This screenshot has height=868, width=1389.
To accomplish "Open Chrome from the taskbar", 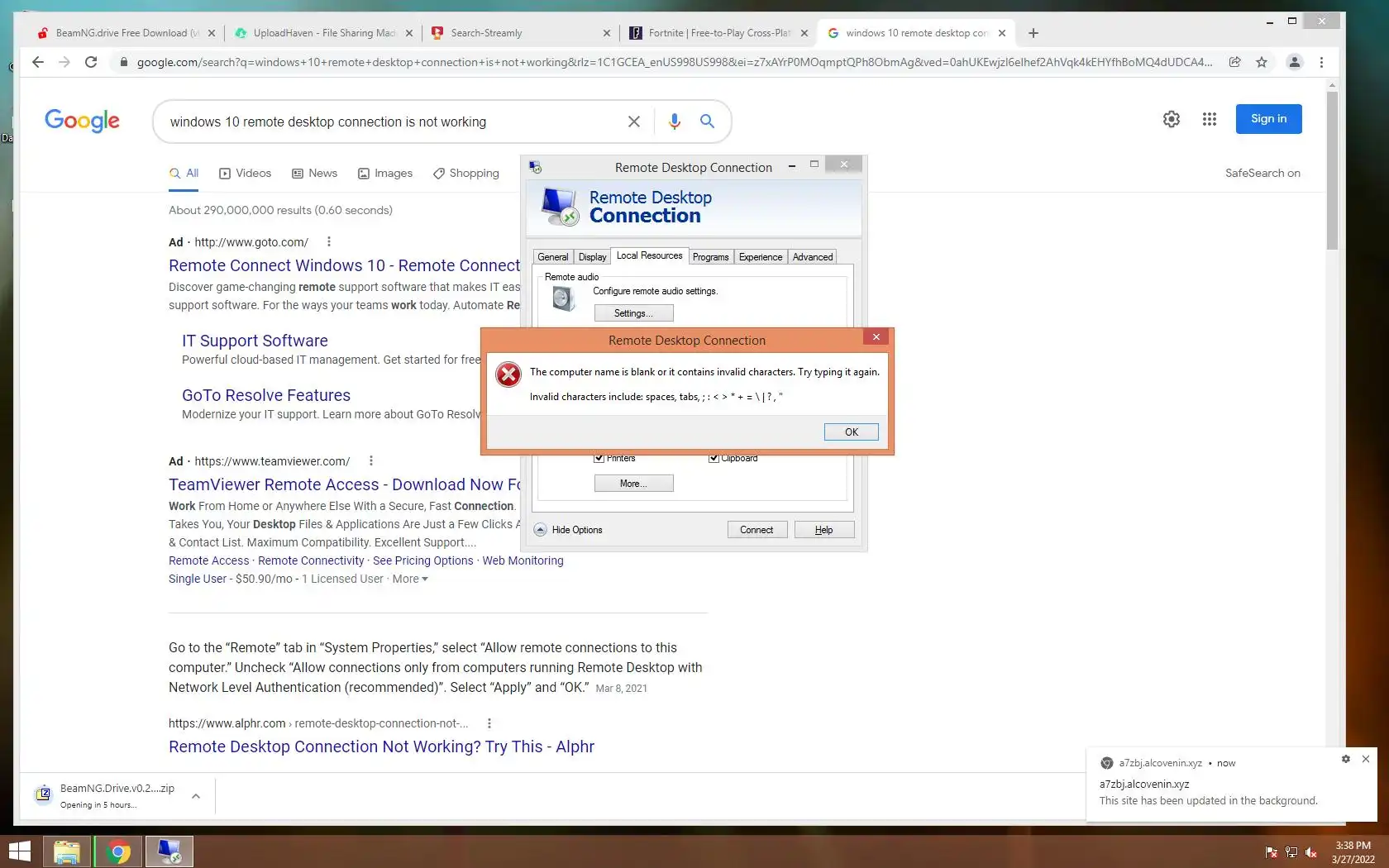I will [118, 851].
